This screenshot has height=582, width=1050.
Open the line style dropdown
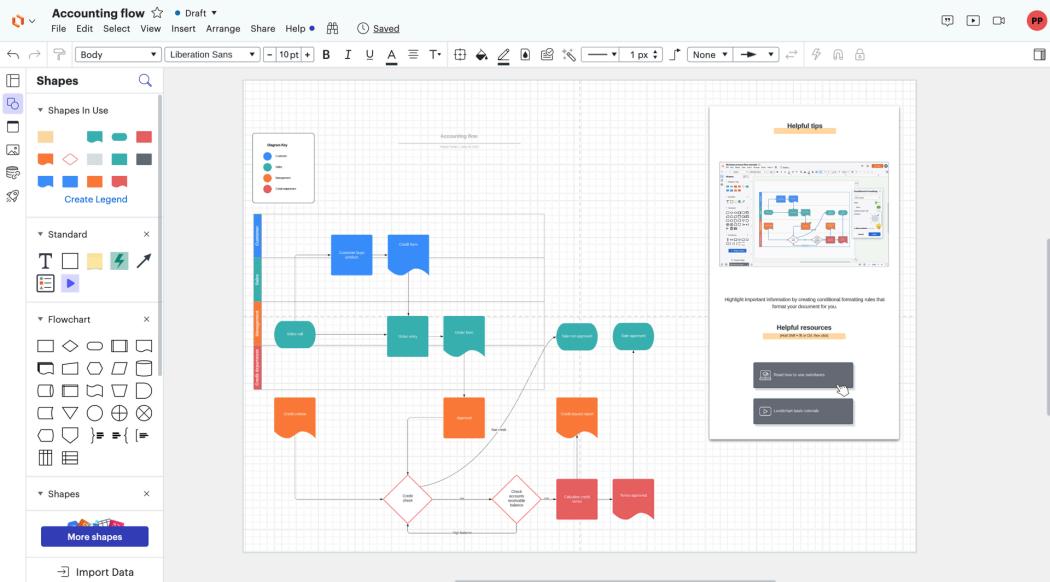click(x=600, y=55)
